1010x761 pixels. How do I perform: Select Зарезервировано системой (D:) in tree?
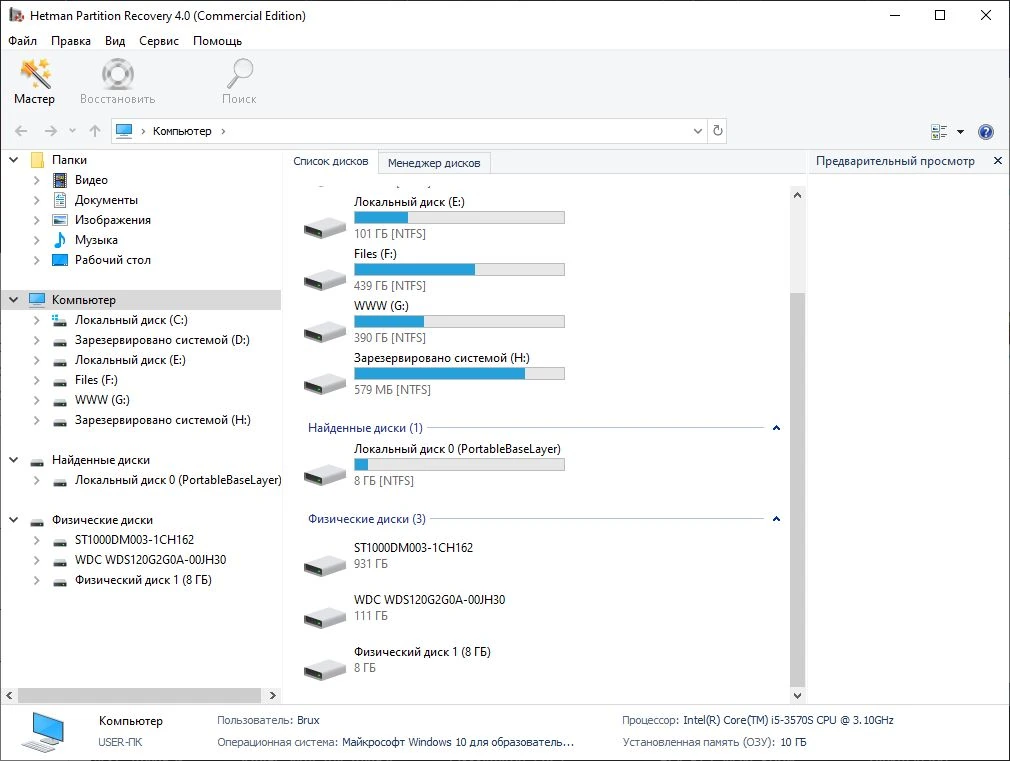coord(162,340)
